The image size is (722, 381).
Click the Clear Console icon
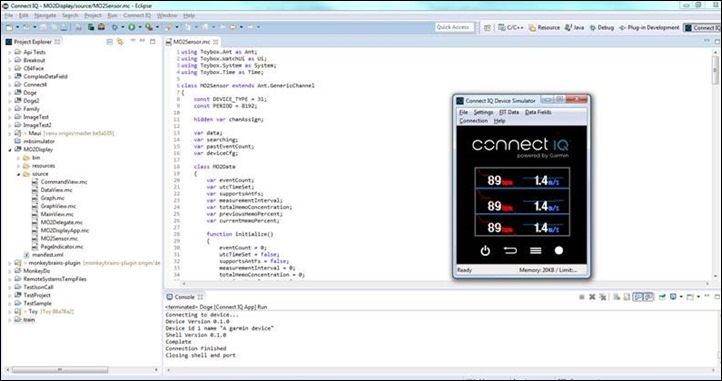click(x=616, y=297)
